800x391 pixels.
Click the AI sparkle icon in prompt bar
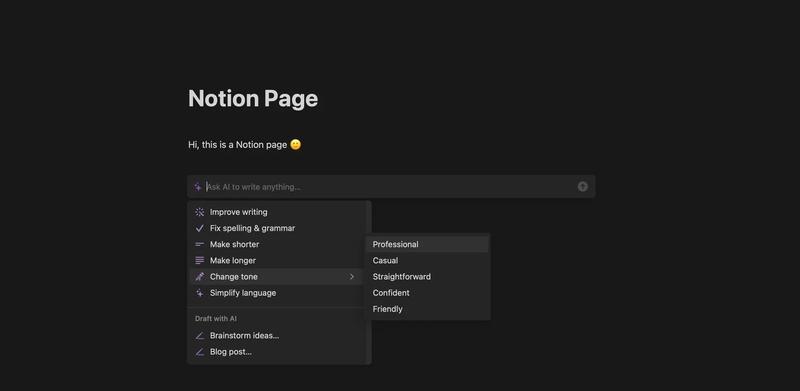pyautogui.click(x=198, y=187)
